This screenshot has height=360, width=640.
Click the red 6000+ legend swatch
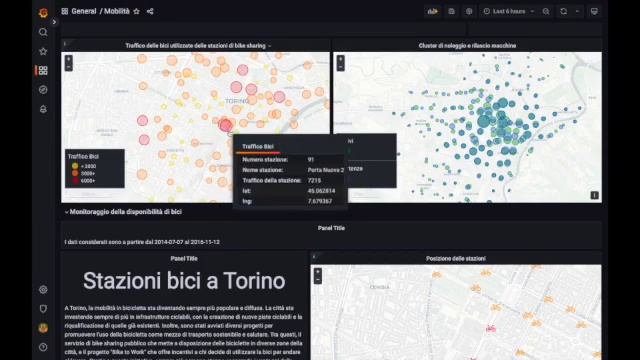pyautogui.click(x=75, y=180)
